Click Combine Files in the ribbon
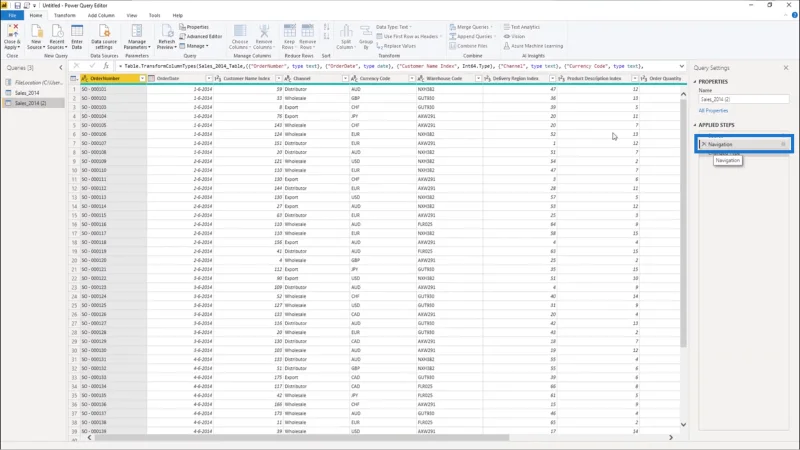The width and height of the screenshot is (800, 450). 468,46
